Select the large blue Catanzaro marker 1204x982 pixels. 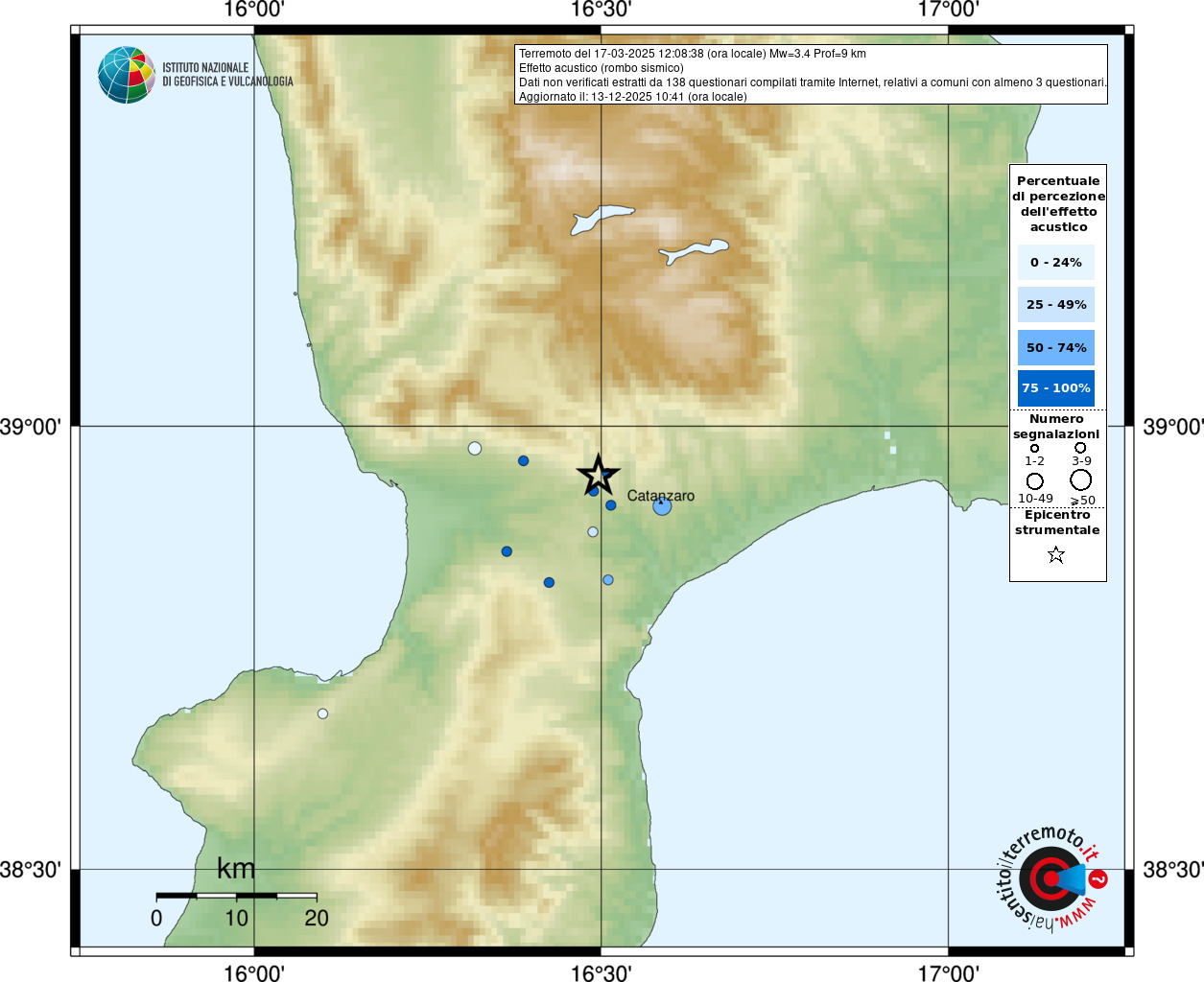[662, 506]
